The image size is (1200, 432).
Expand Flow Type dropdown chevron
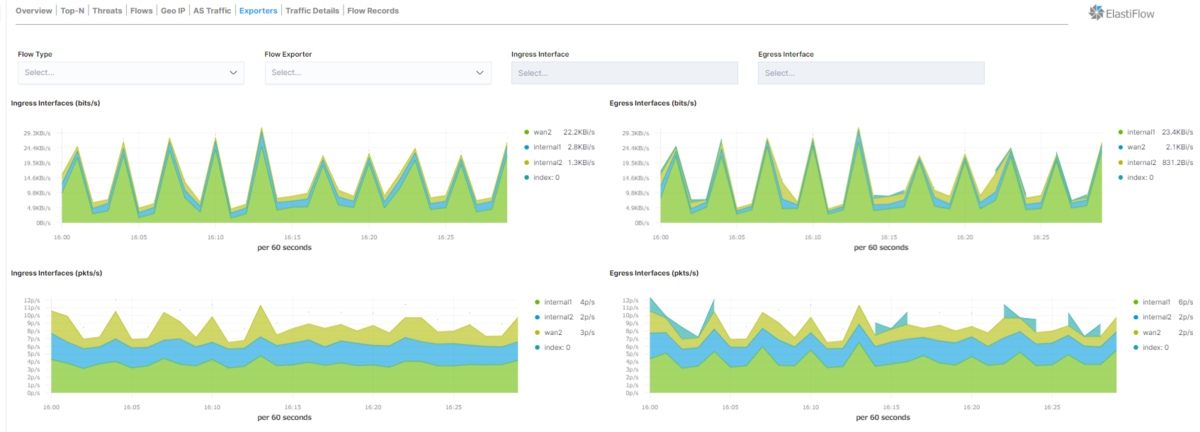coord(234,73)
